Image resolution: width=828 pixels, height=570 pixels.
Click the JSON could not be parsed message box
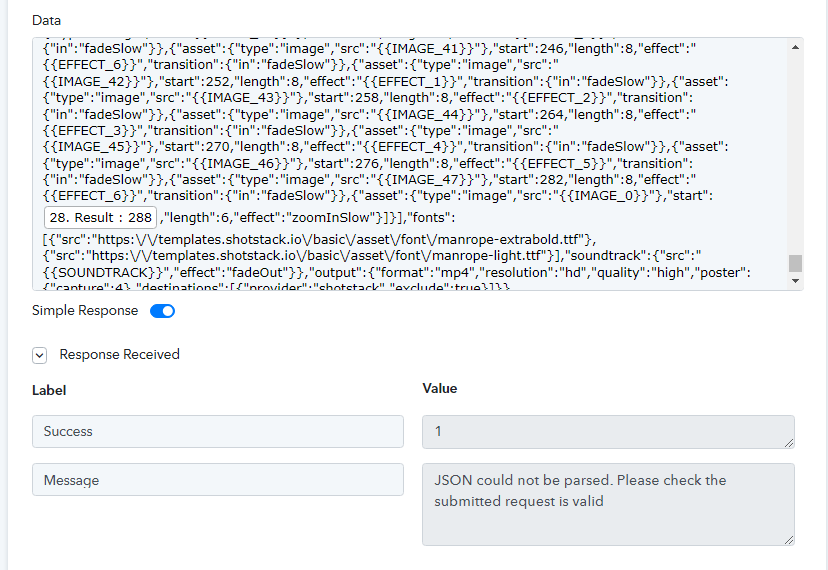[608, 504]
